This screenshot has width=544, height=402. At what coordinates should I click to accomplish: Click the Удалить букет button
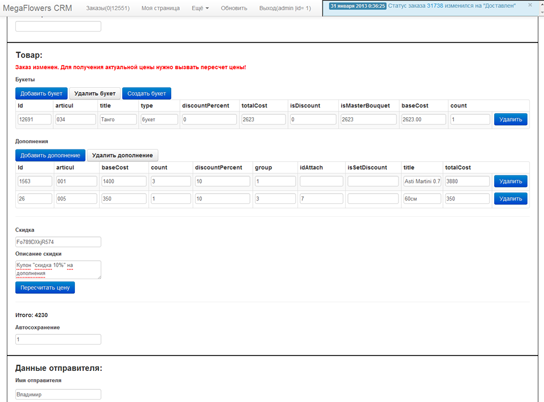(x=95, y=93)
